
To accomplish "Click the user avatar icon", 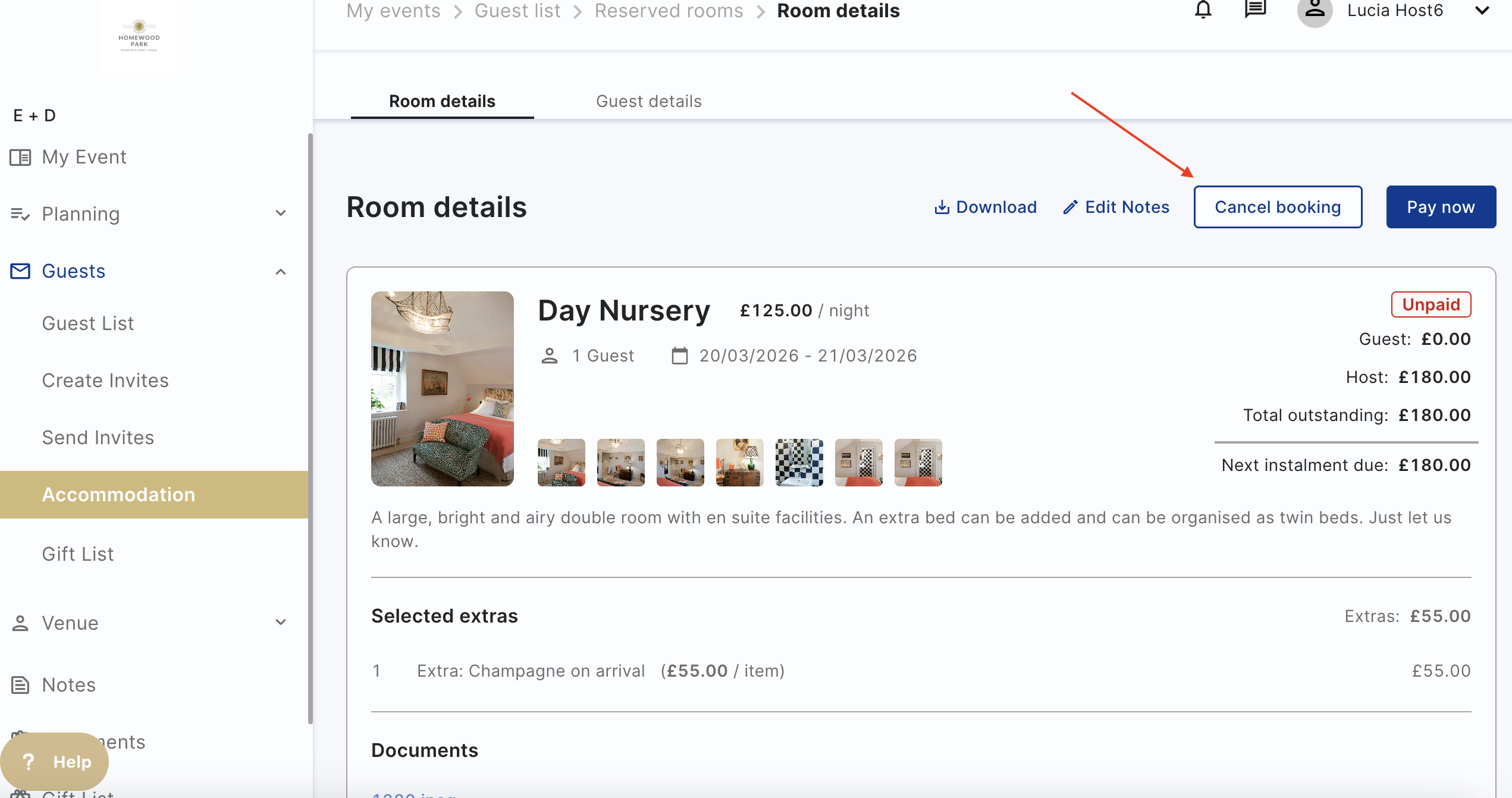I will (x=1315, y=11).
